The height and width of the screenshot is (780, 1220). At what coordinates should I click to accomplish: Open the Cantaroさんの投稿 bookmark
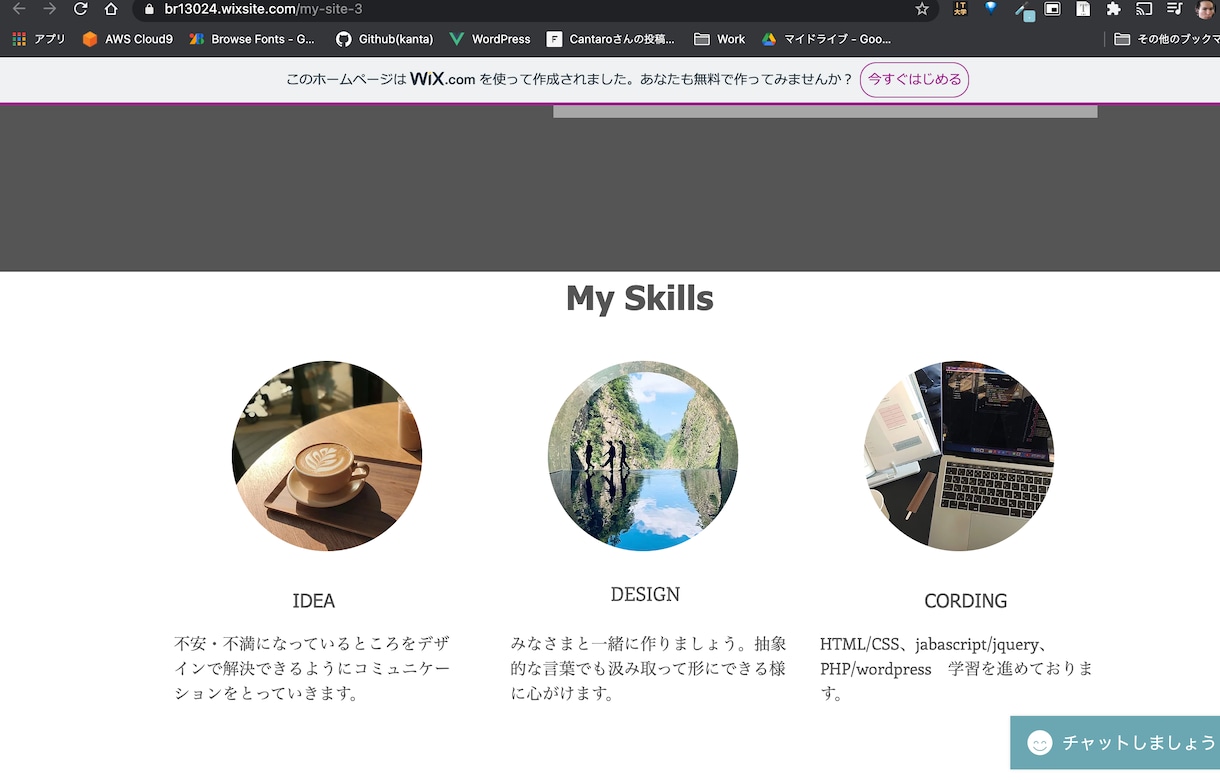[x=611, y=39]
